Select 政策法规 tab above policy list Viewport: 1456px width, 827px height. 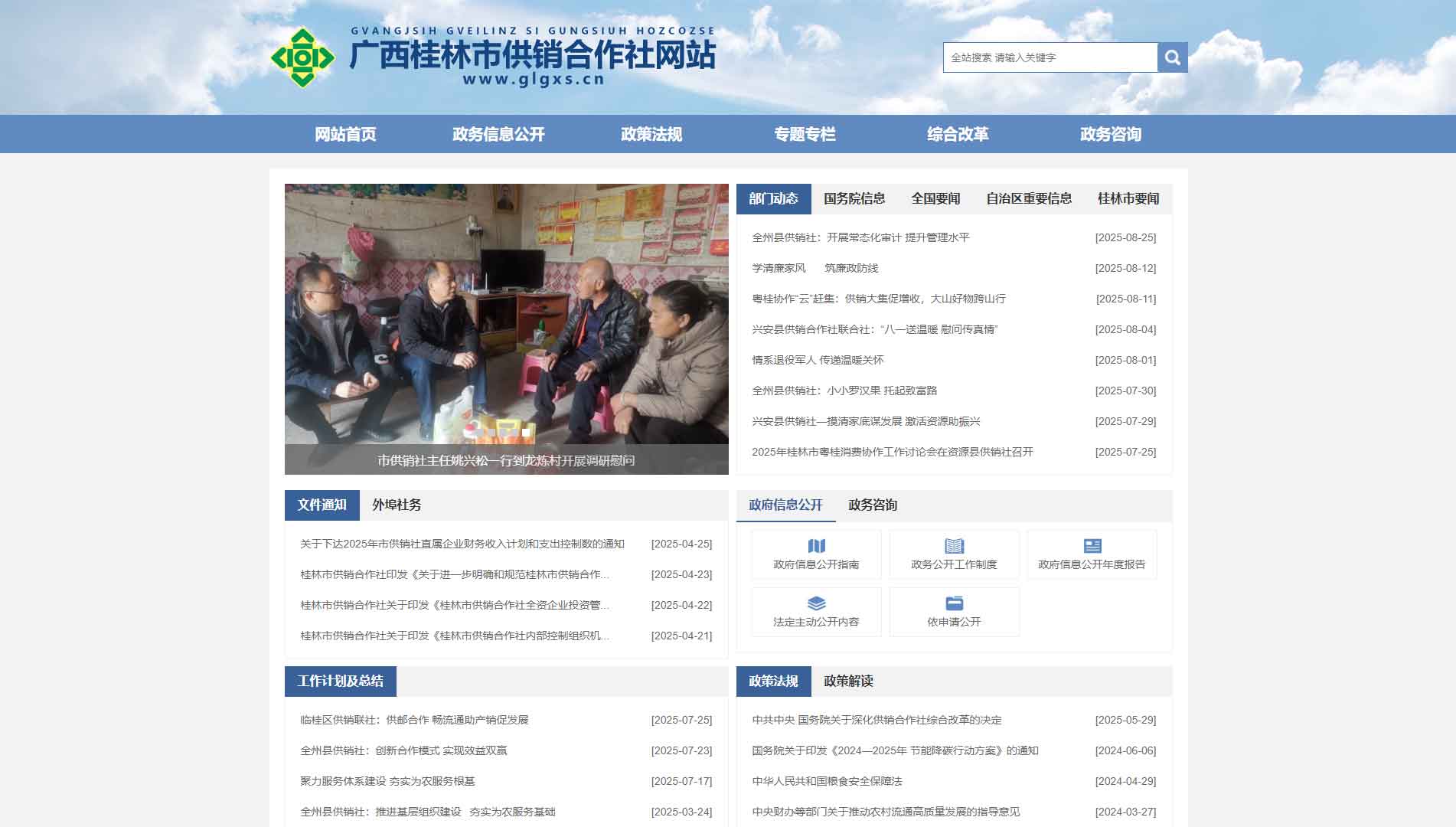(x=773, y=682)
